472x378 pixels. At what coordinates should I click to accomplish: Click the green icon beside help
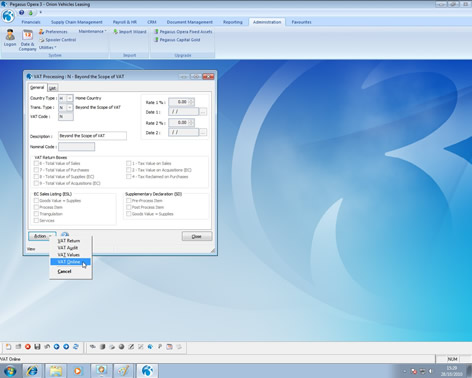[31, 13]
